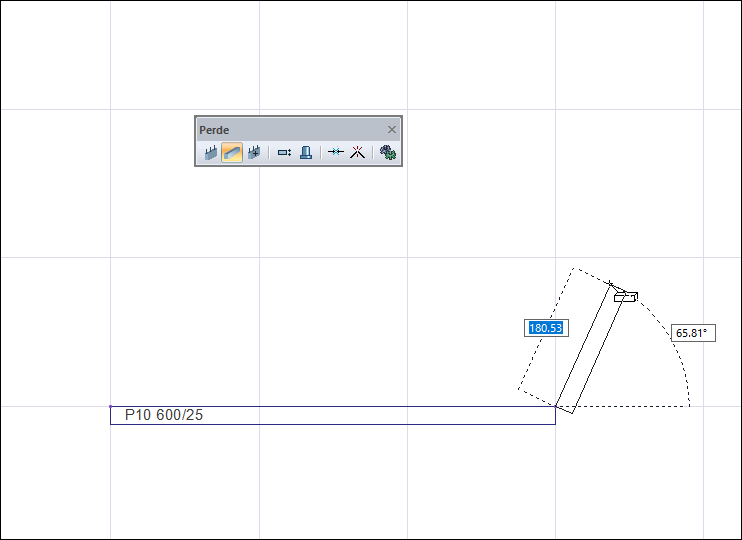Select the first shear wall tool in Perde toolbar
Image resolution: width=742 pixels, height=540 pixels.
click(x=211, y=152)
